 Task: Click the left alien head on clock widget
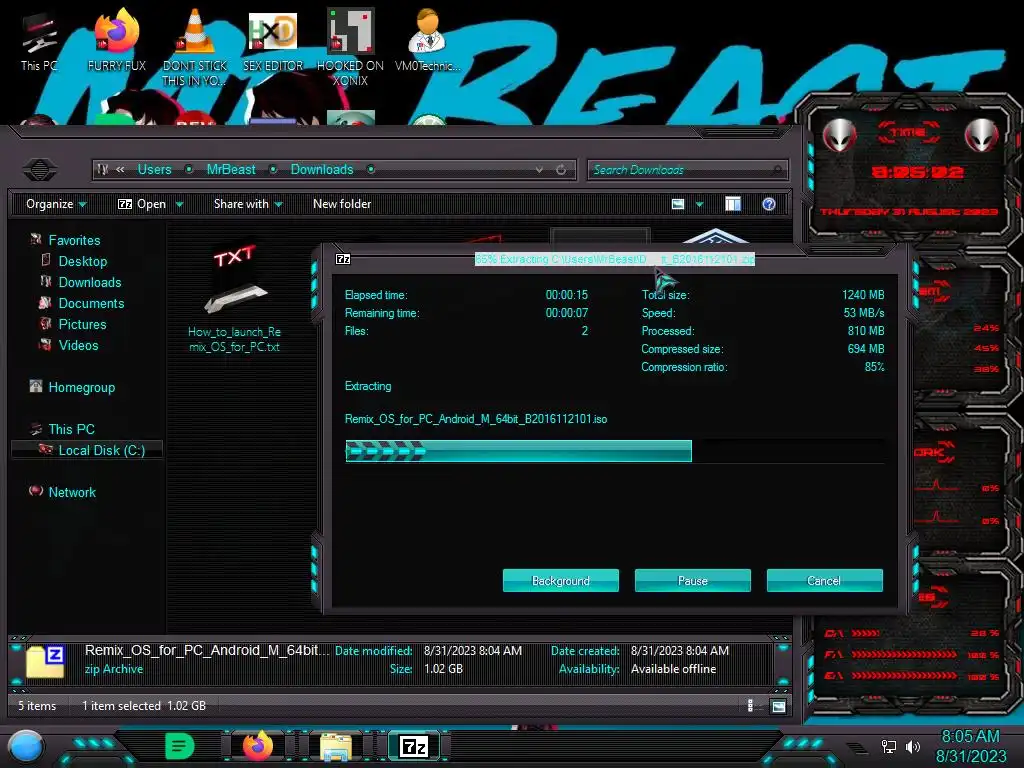(839, 135)
